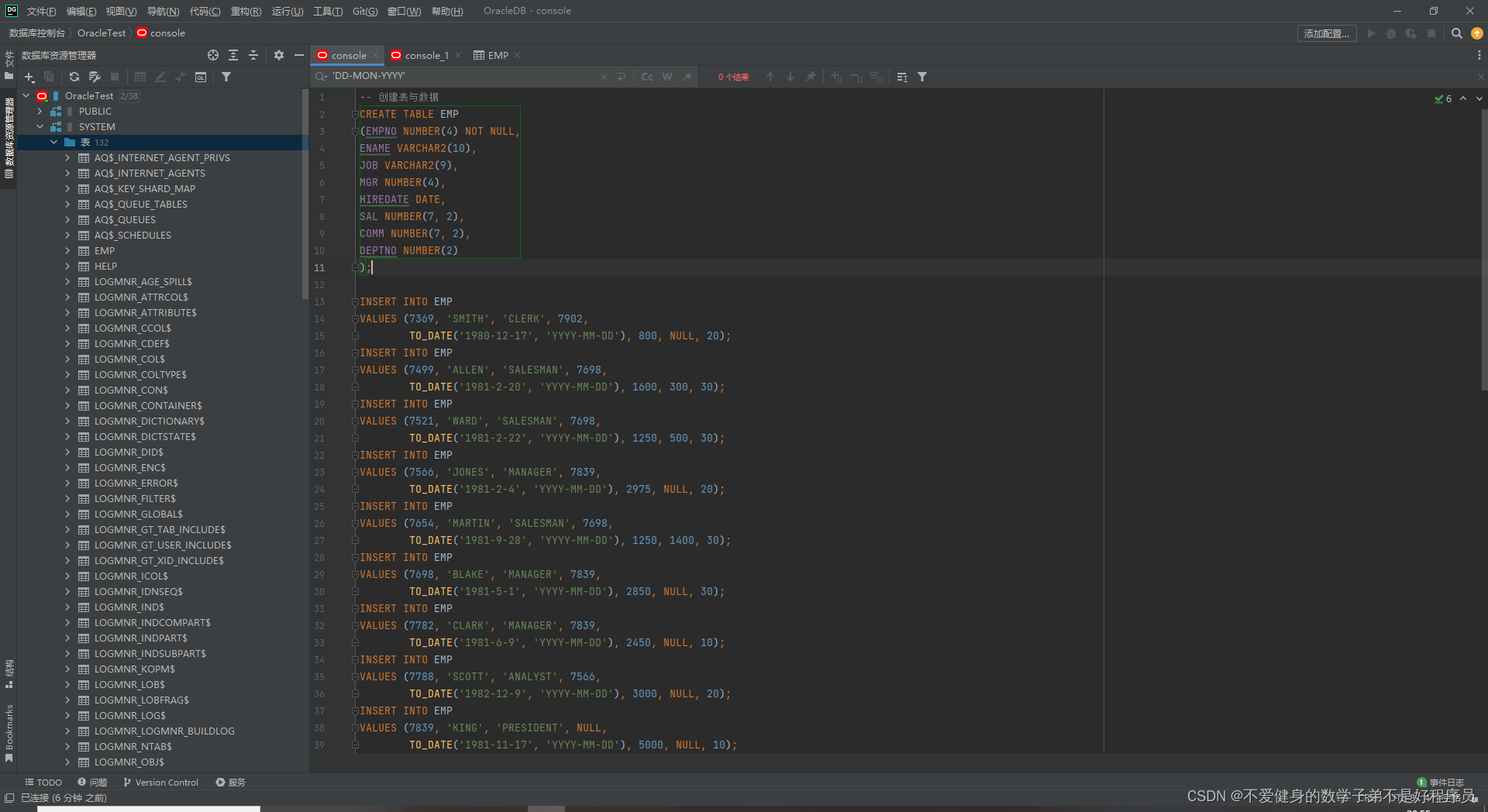Clear the search field text (x icon)
Screen dimensions: 1488x812
click(x=604, y=77)
